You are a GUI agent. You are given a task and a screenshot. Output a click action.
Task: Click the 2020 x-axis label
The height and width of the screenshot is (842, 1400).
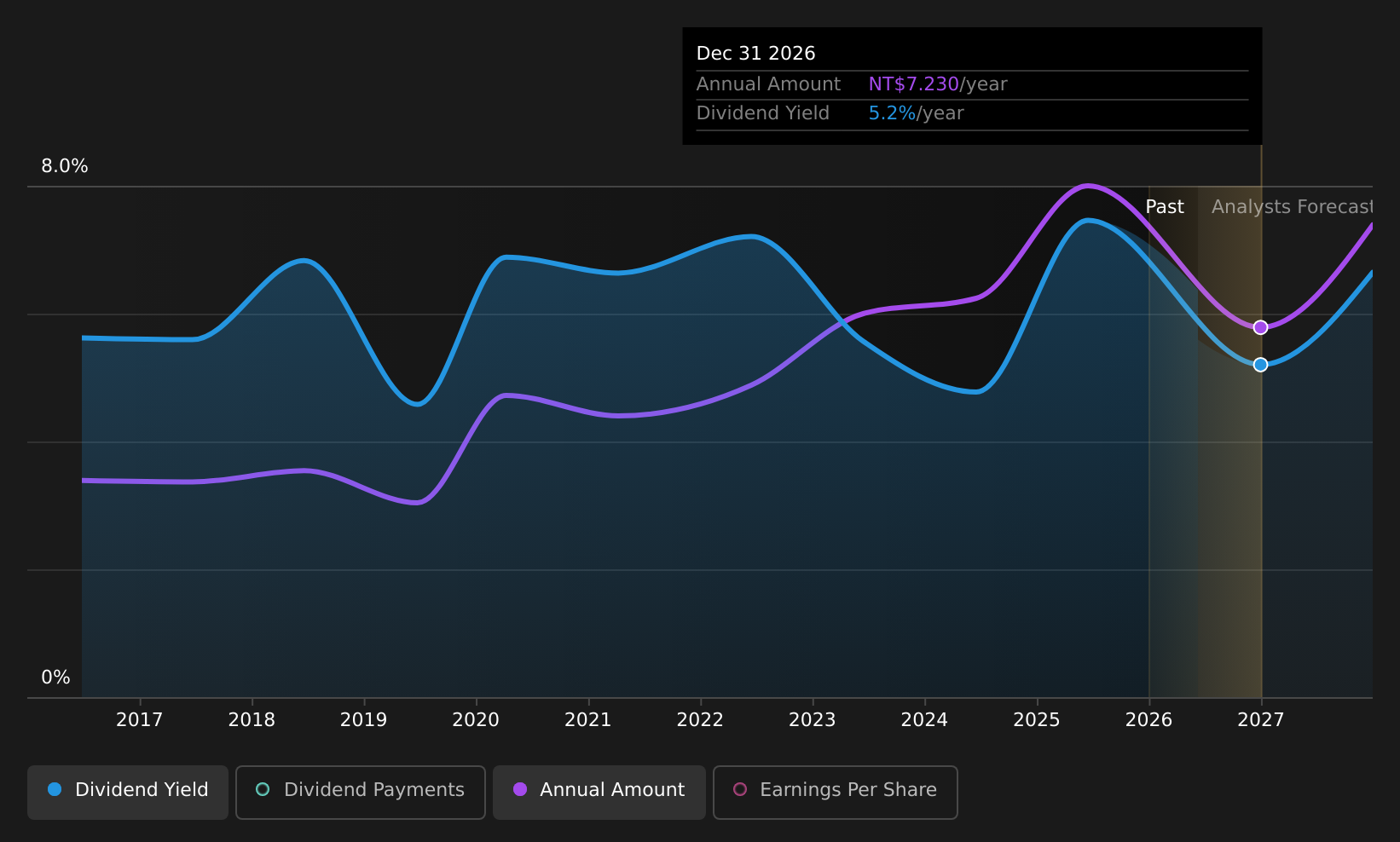coord(476,720)
